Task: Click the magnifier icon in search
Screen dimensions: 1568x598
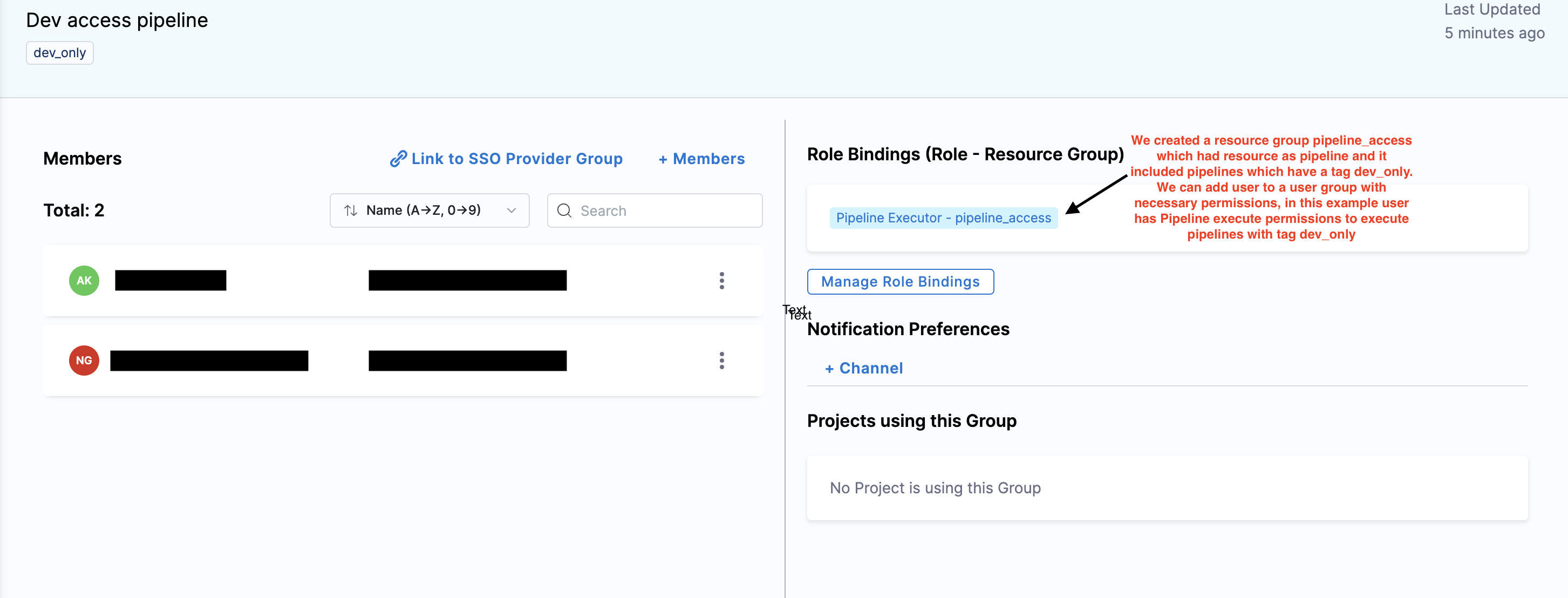Action: [x=564, y=210]
